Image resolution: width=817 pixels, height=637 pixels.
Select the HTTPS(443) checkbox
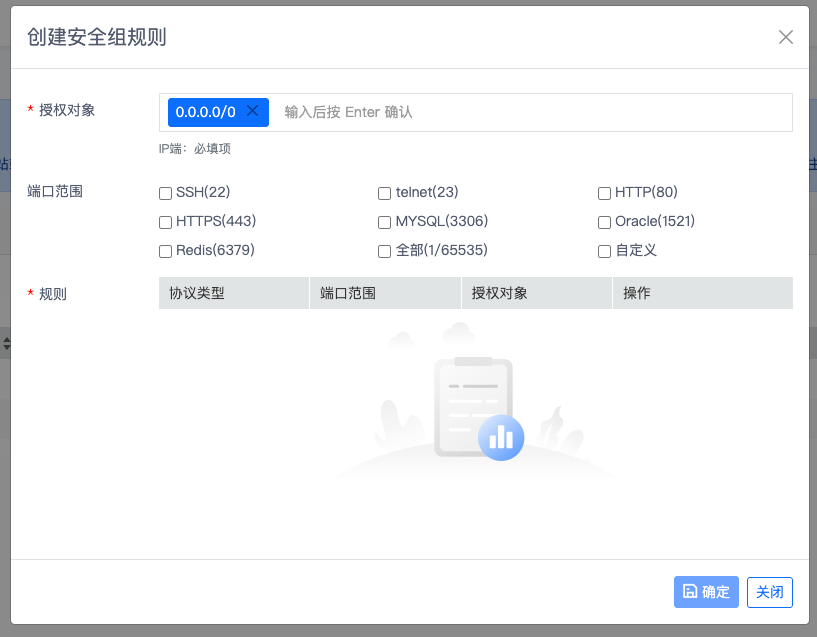[166, 222]
